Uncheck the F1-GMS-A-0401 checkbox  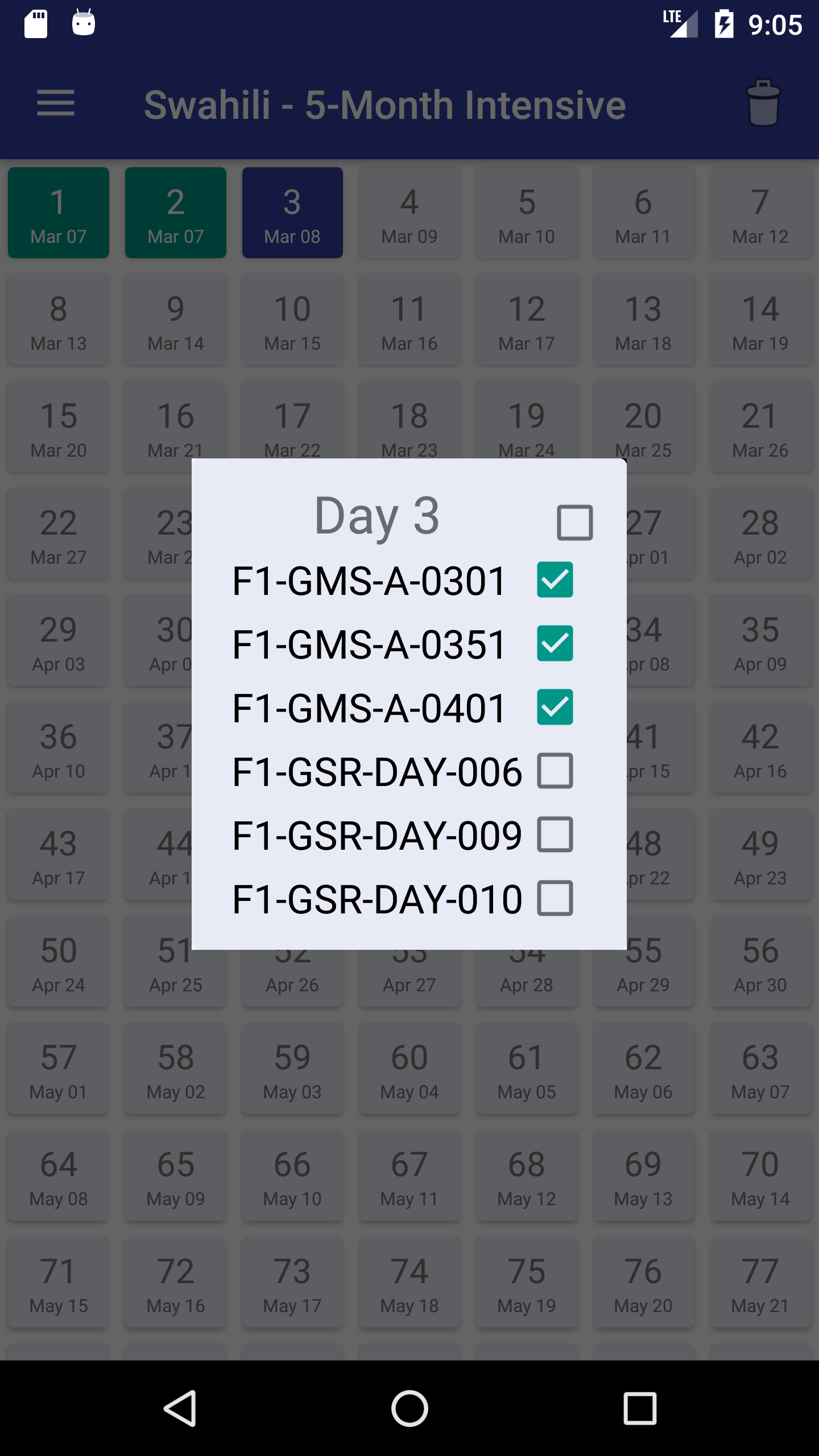click(555, 708)
